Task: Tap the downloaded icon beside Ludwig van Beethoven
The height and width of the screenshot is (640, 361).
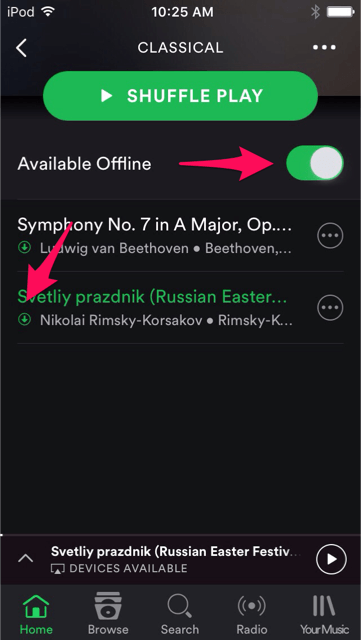Action: point(25,247)
